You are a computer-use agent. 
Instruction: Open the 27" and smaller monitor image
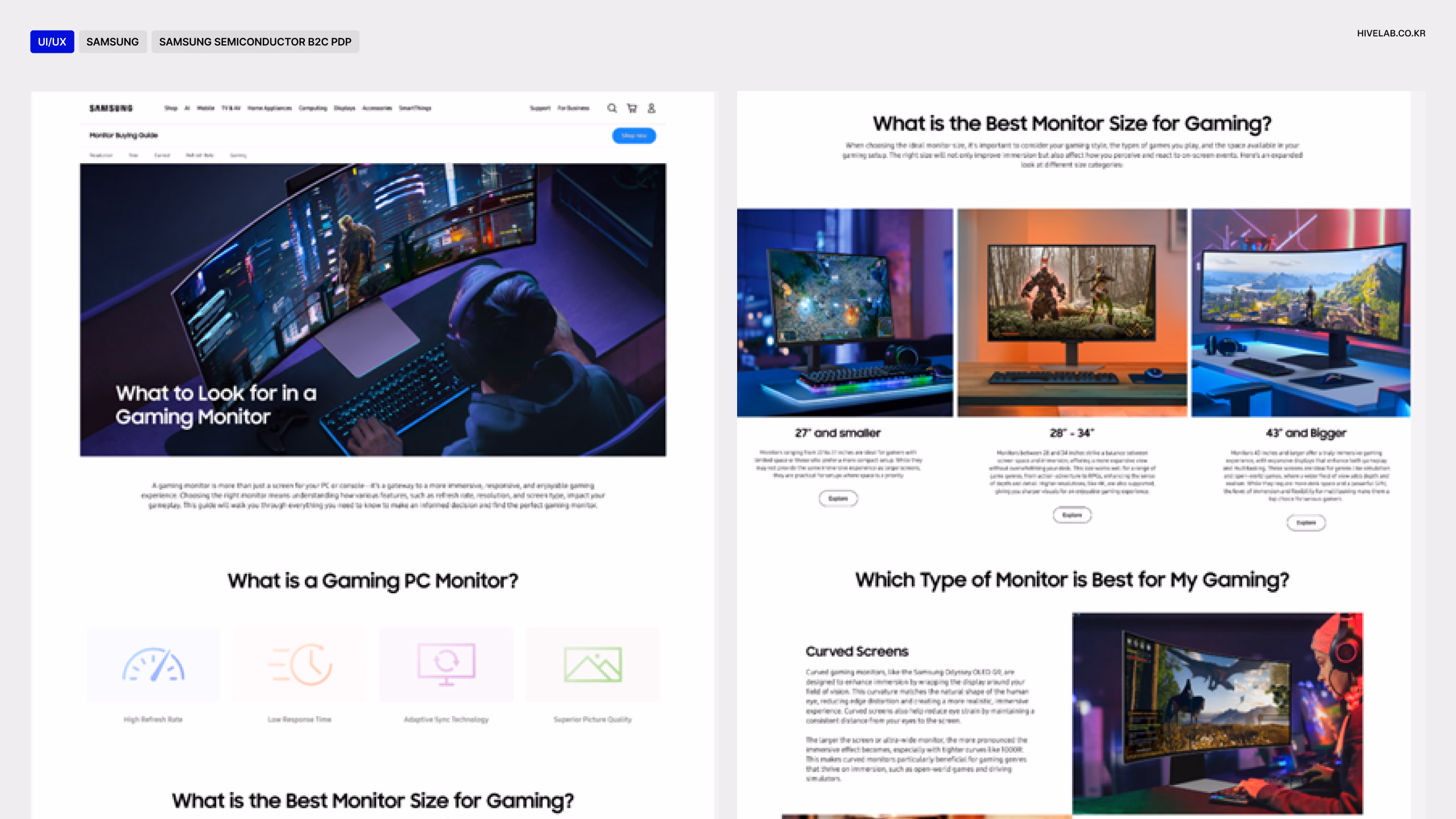[845, 313]
